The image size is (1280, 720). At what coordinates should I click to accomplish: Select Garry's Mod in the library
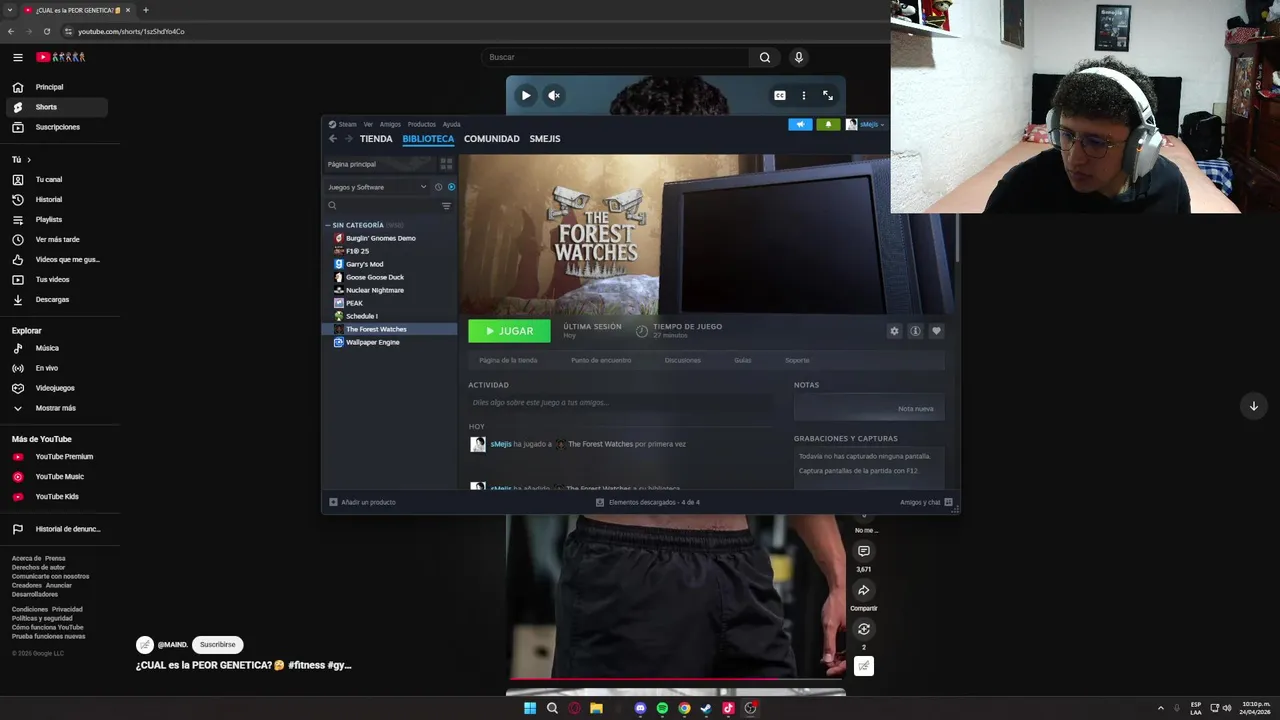[x=364, y=264]
